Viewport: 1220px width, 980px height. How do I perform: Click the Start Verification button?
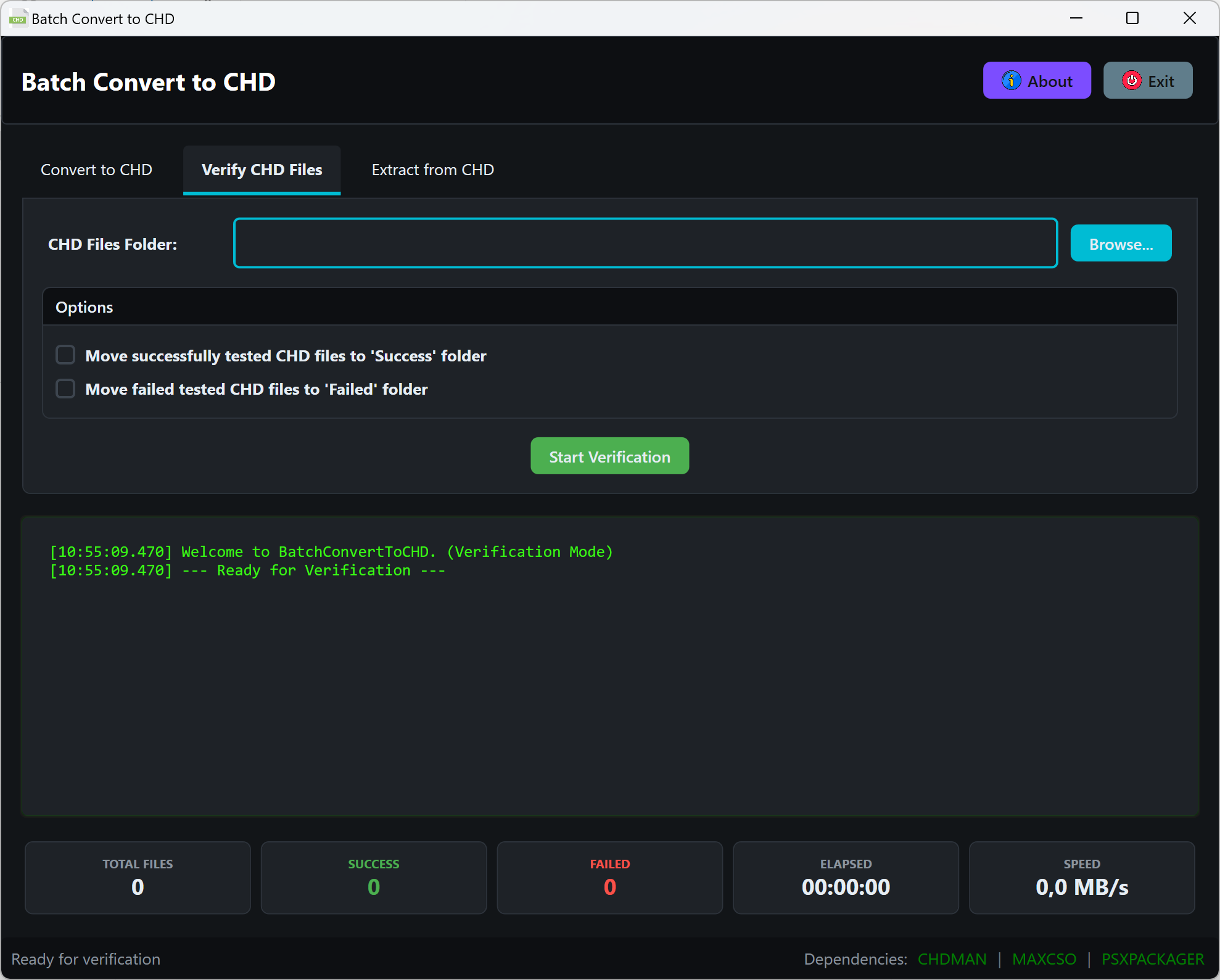609,456
